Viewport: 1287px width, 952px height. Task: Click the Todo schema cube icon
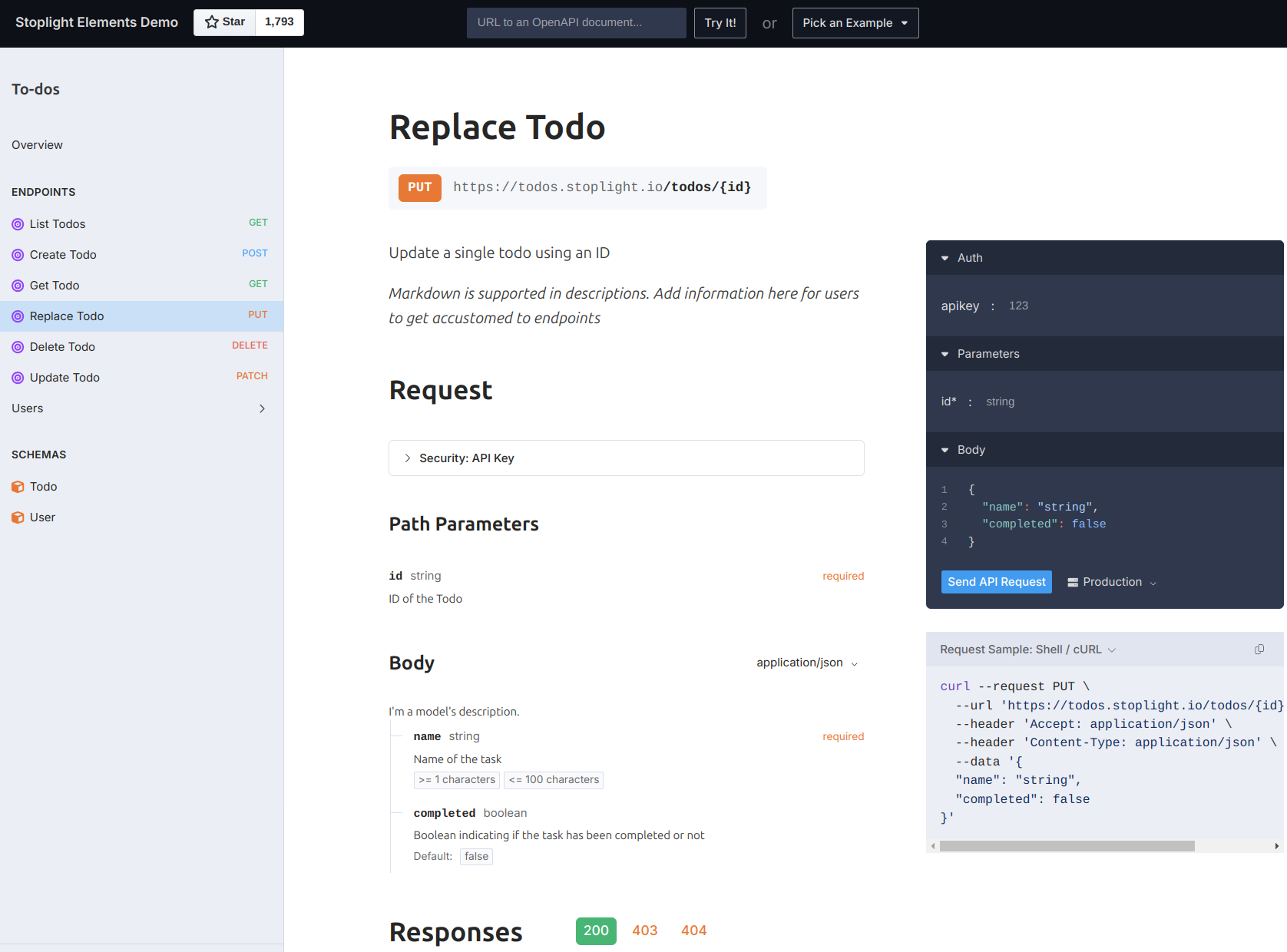coord(18,487)
